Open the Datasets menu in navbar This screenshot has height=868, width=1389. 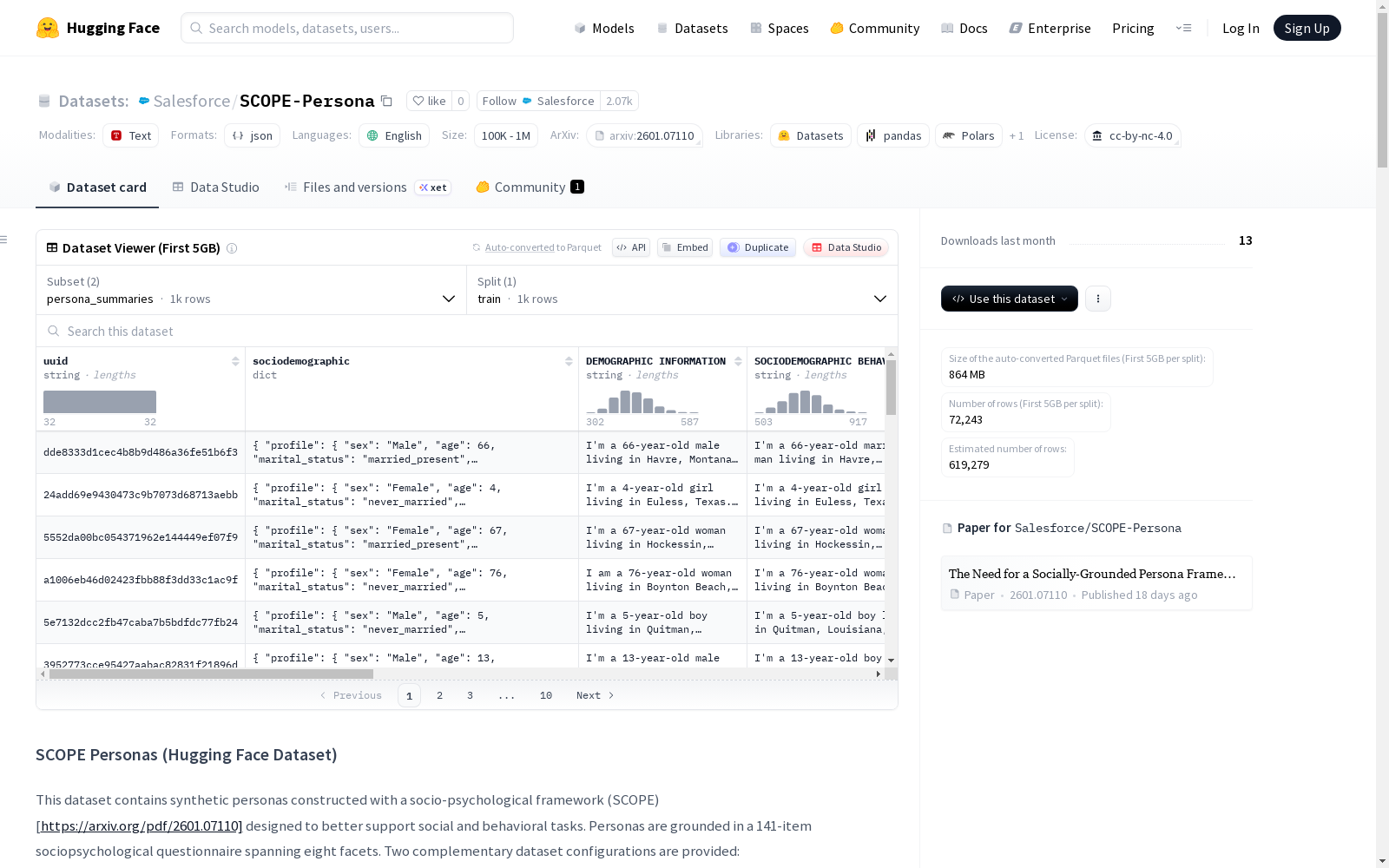692,28
